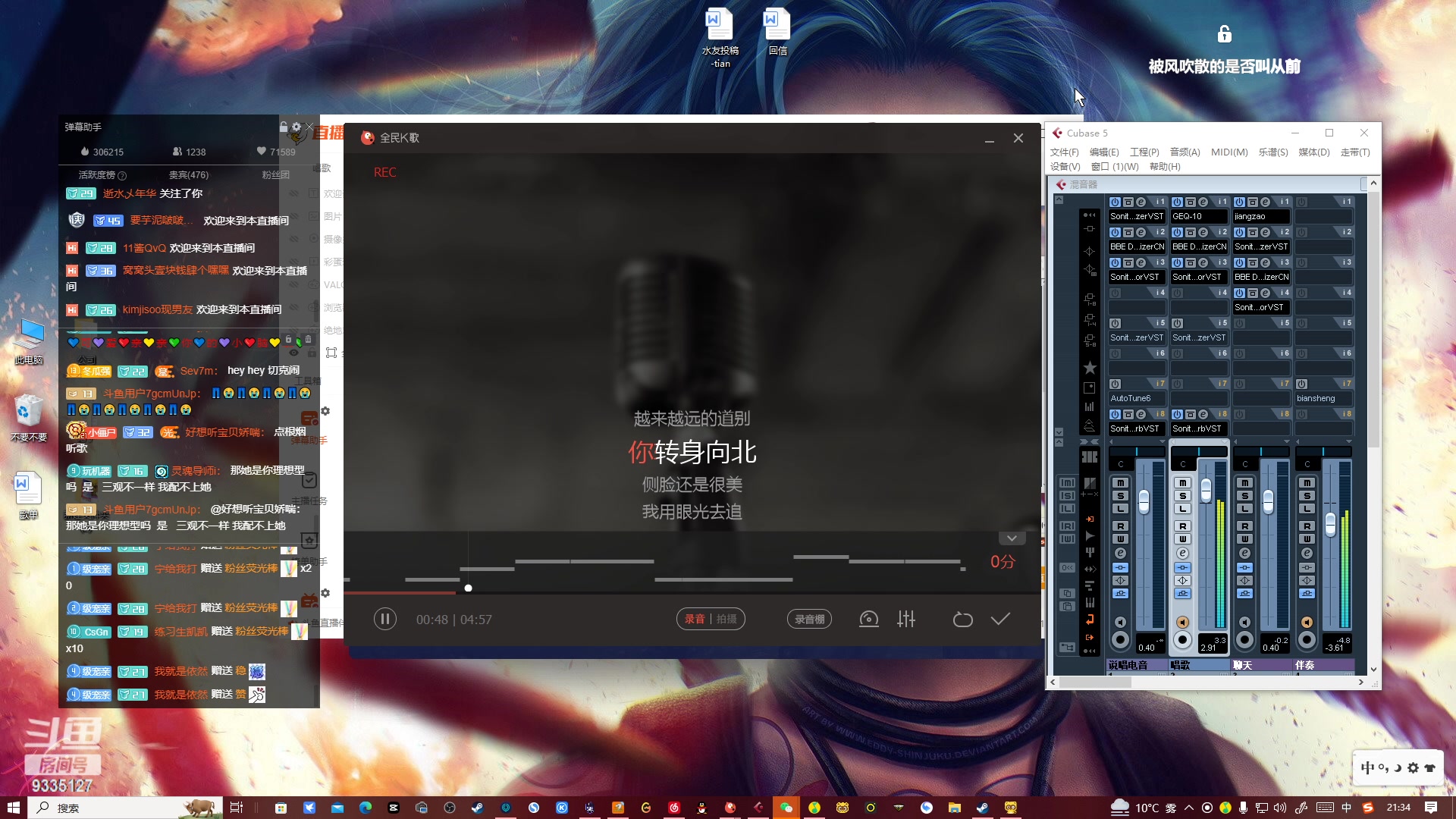Toggle Read automation on 说唱电音 channel

[1120, 526]
